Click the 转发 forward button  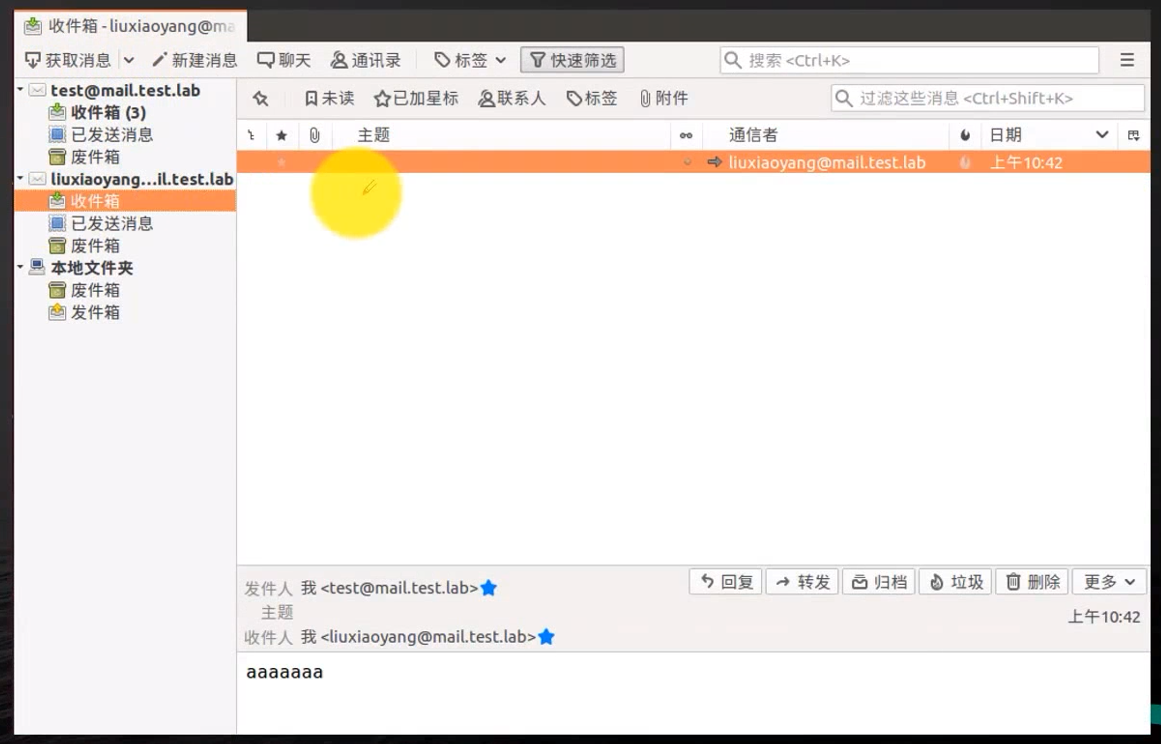click(x=802, y=582)
